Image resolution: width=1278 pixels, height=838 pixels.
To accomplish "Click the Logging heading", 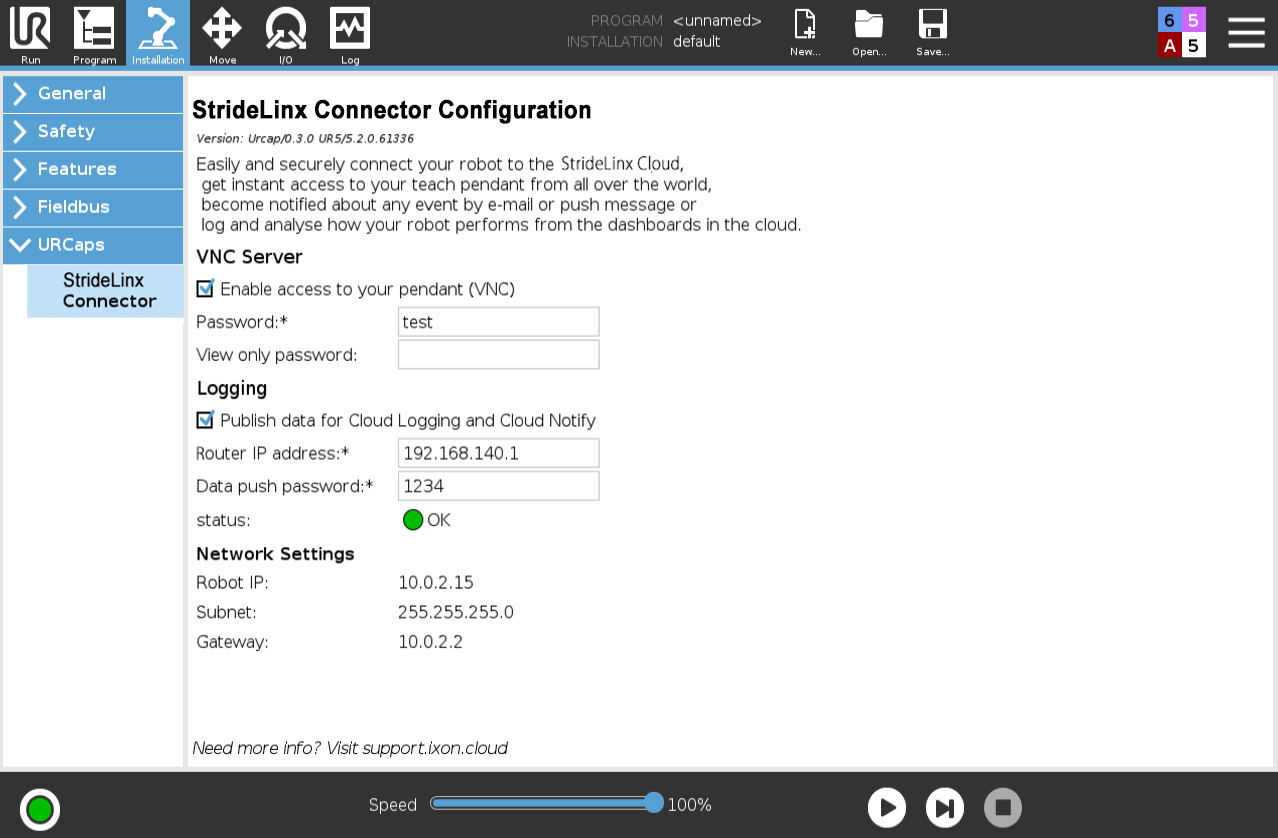I will click(232, 389).
